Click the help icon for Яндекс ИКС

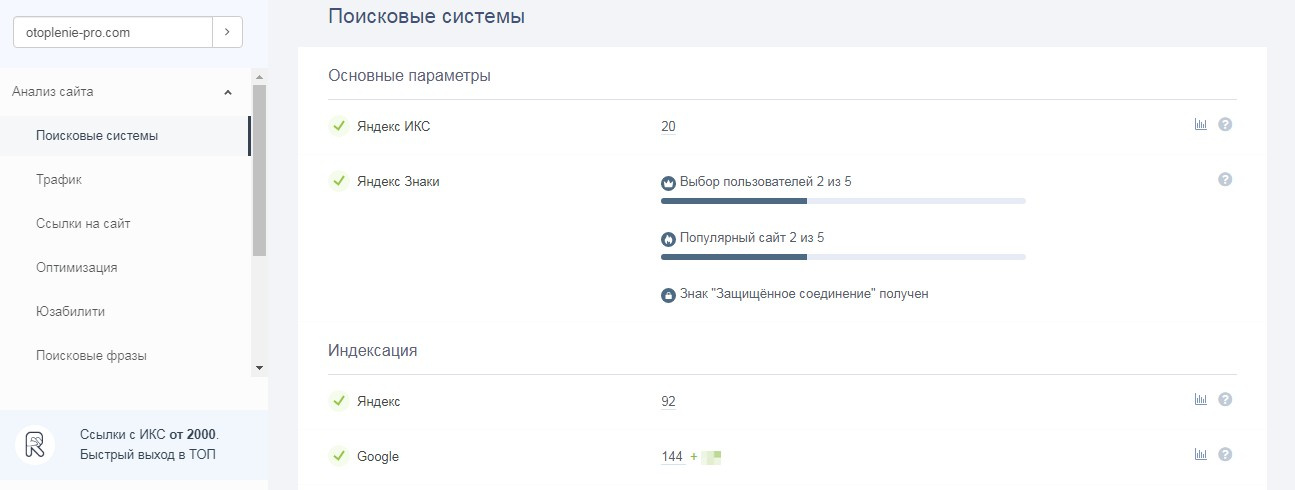pyautogui.click(x=1225, y=125)
